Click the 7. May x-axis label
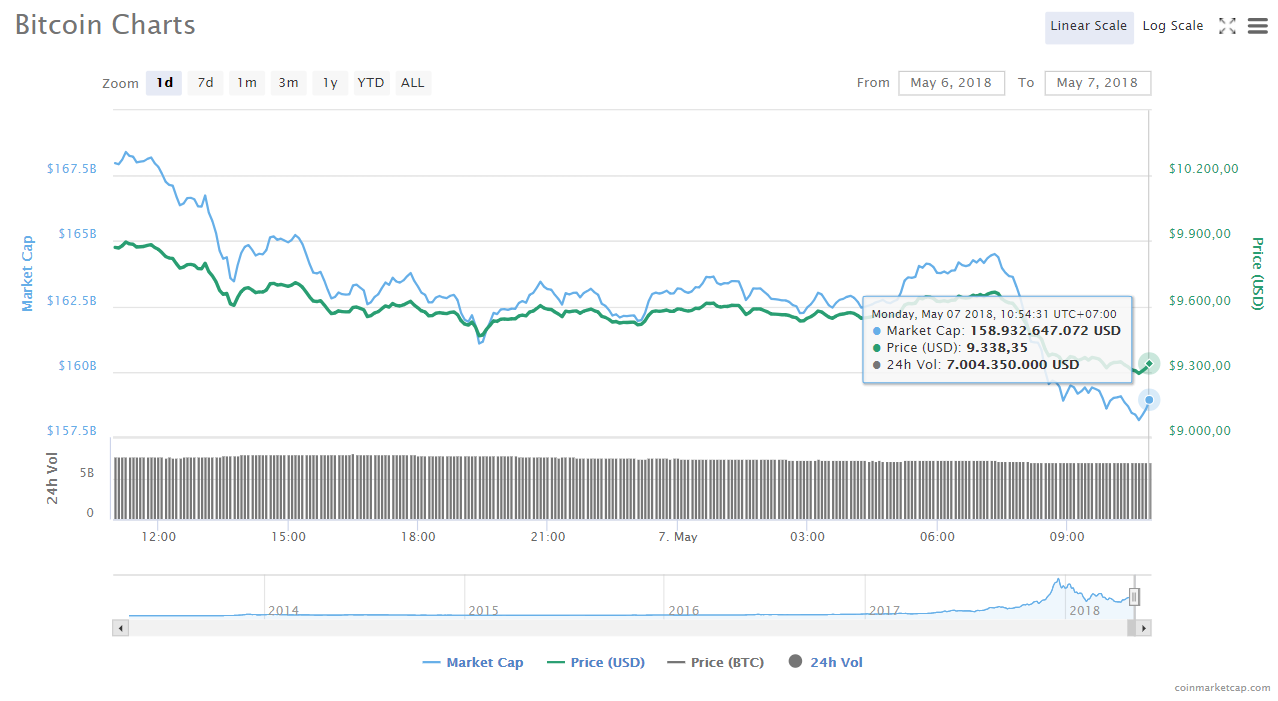 (678, 537)
